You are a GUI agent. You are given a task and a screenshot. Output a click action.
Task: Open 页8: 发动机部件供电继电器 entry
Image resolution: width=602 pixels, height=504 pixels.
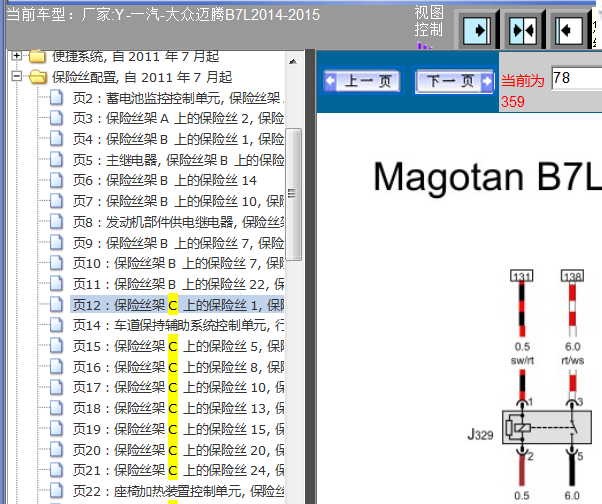pos(179,222)
